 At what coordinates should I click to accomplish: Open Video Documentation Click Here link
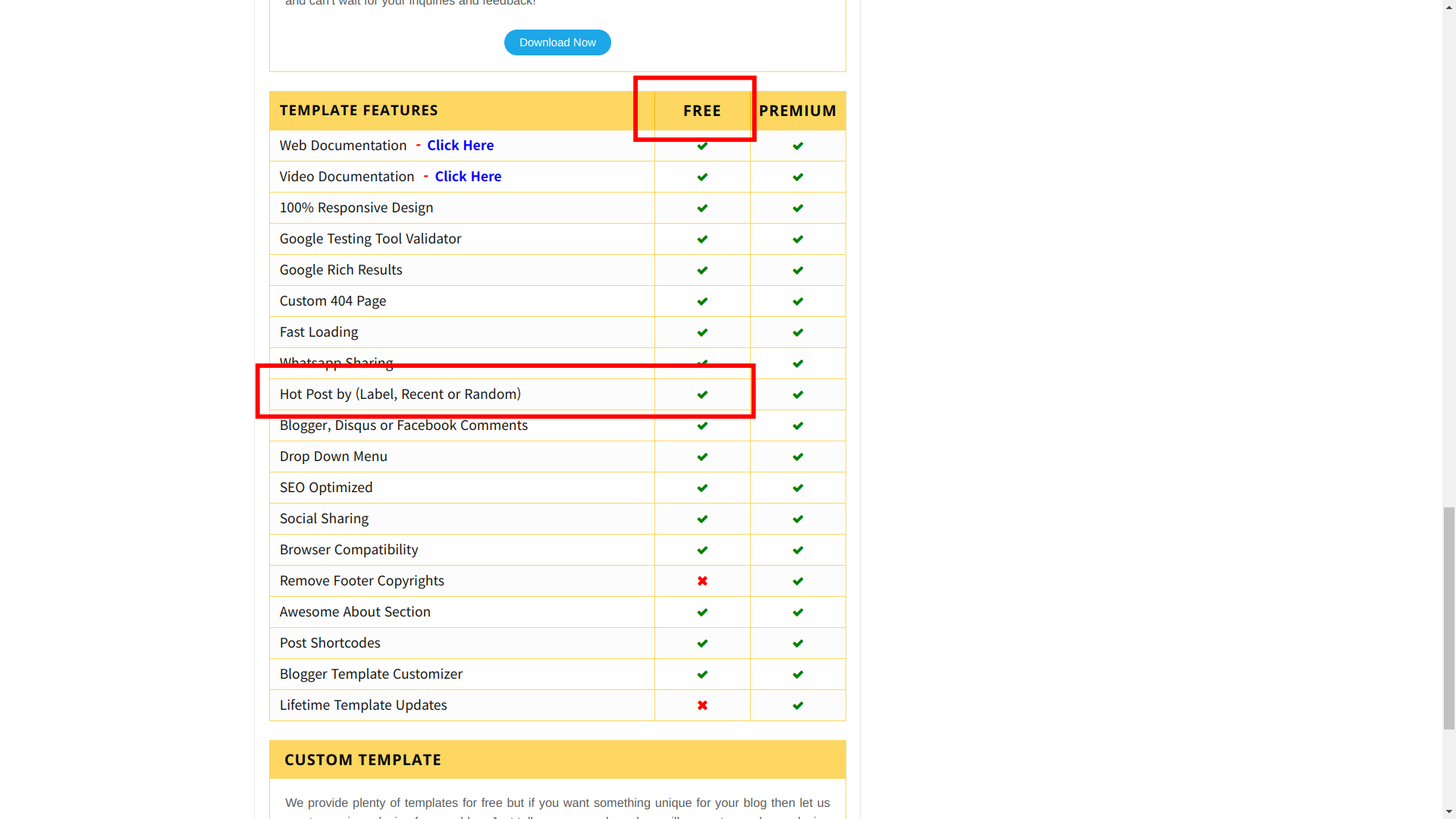(467, 176)
